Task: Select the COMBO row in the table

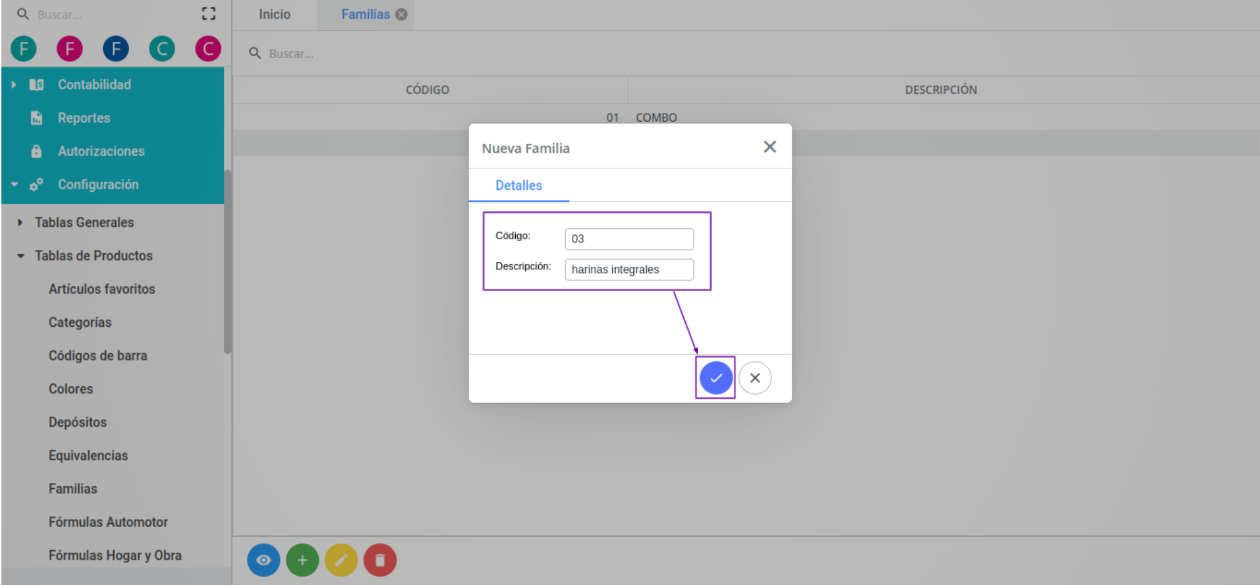Action: (746, 117)
